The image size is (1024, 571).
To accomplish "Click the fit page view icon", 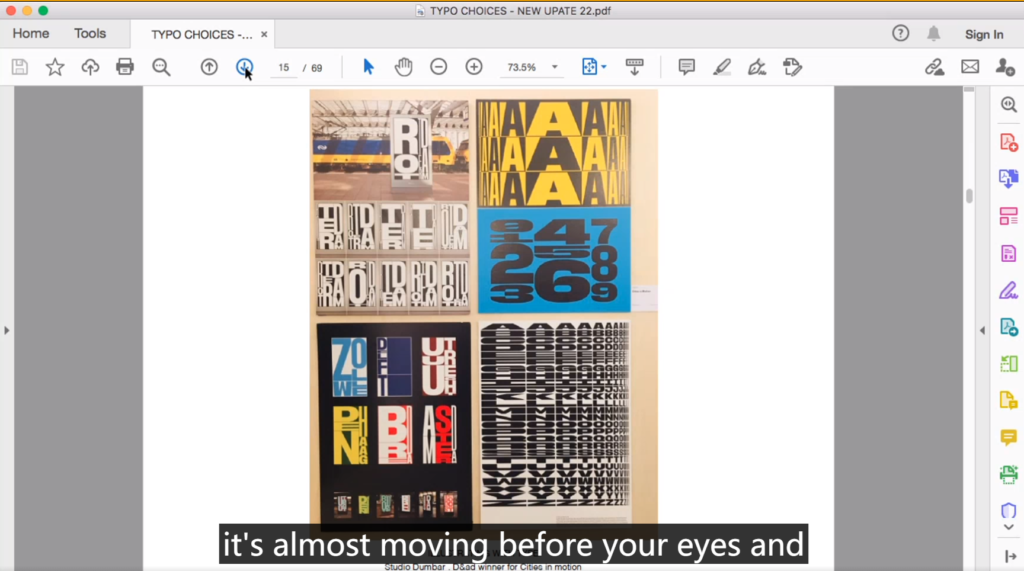I will tap(589, 67).
